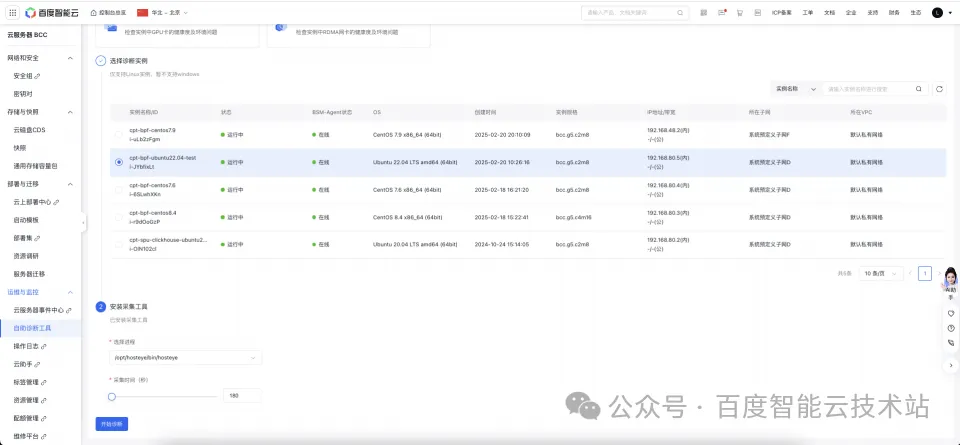Click the 开始诊断 button
The height and width of the screenshot is (445, 960).
click(x=111, y=424)
